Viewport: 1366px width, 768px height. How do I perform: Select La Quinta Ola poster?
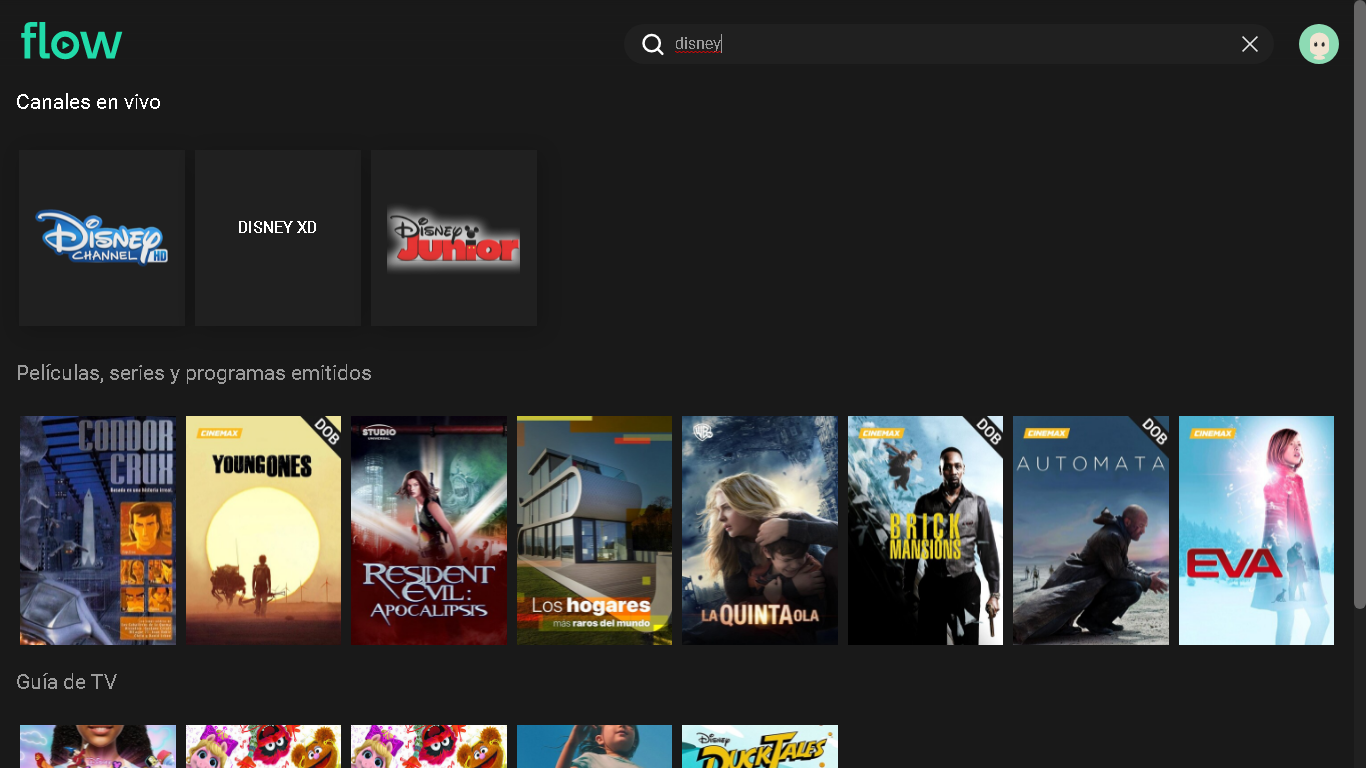click(x=760, y=530)
